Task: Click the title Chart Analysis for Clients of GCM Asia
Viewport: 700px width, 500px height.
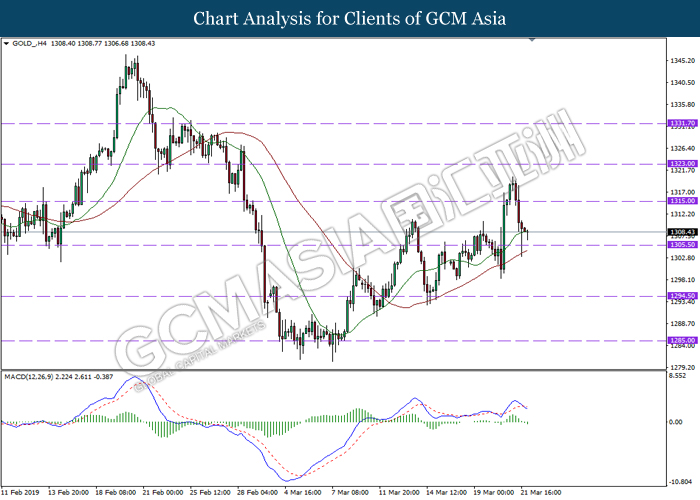Action: [350, 19]
